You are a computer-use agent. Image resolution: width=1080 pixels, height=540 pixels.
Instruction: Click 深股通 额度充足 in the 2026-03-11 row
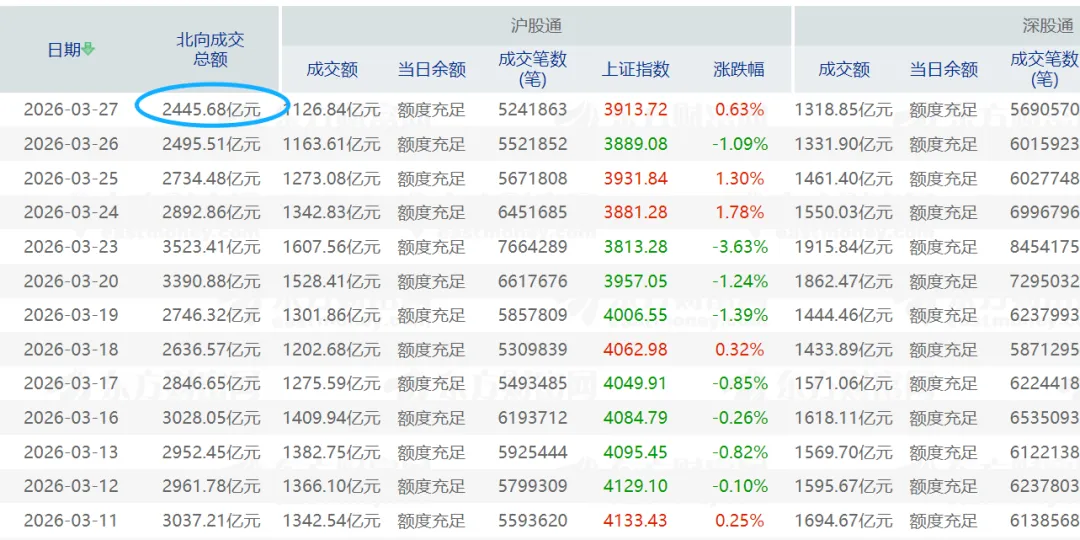[944, 520]
